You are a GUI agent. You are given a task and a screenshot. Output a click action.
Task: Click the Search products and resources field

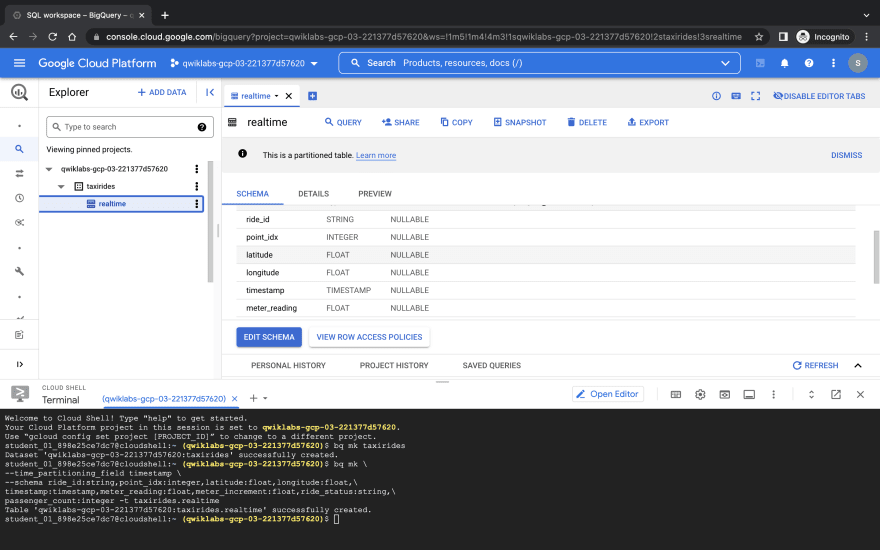[539, 63]
